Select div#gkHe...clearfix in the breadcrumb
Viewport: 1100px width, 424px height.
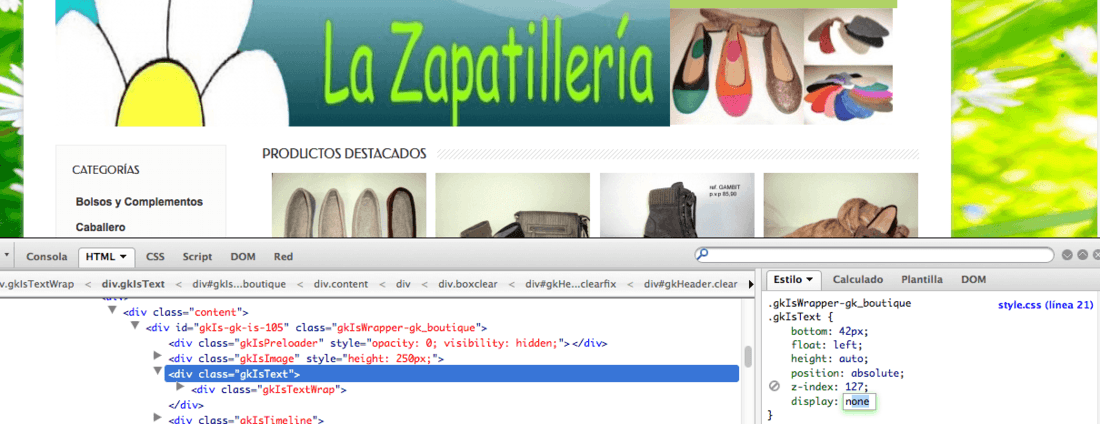(x=570, y=284)
